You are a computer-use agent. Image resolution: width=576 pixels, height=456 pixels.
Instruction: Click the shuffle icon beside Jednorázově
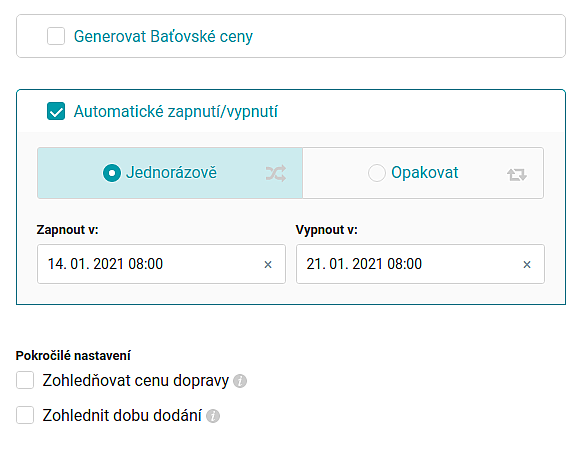pyautogui.click(x=276, y=173)
